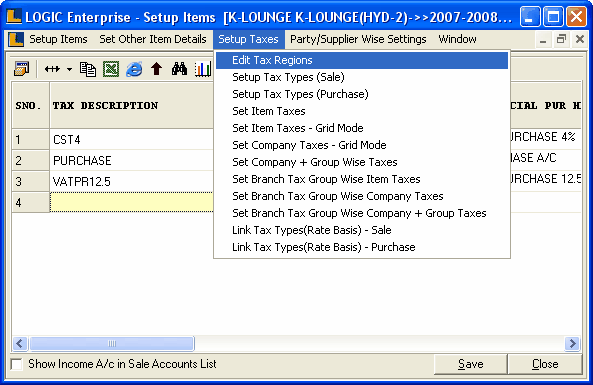Click the horizontal scrollbar thumb
The image size is (593, 385).
[112, 343]
